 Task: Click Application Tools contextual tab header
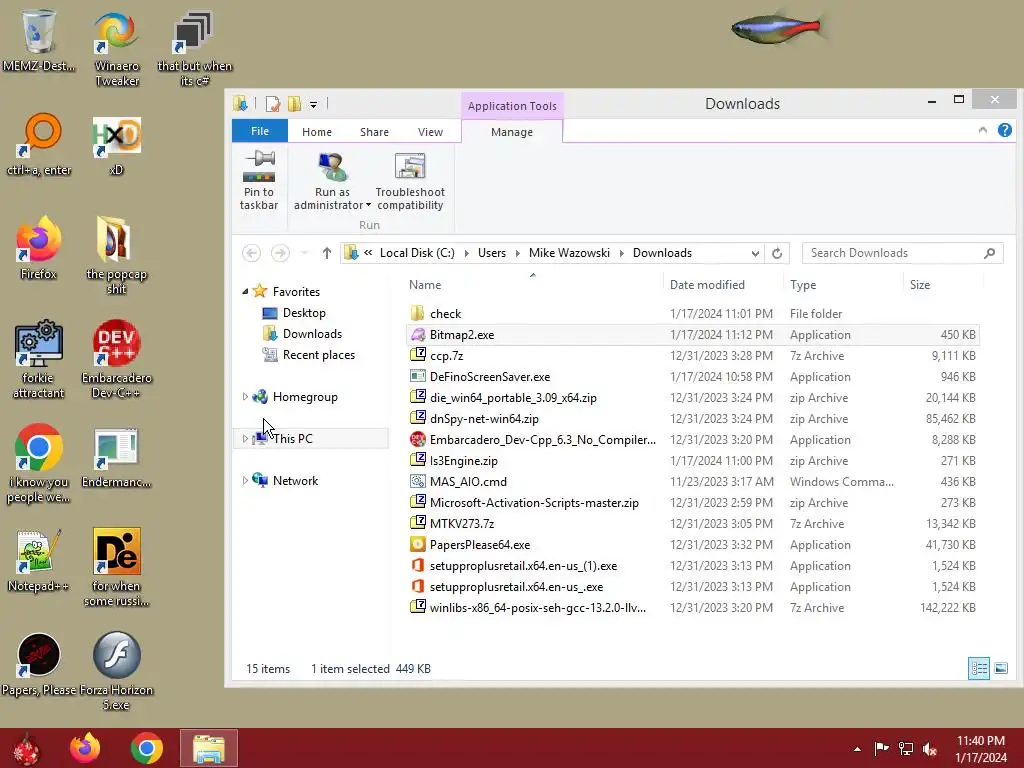click(512, 106)
